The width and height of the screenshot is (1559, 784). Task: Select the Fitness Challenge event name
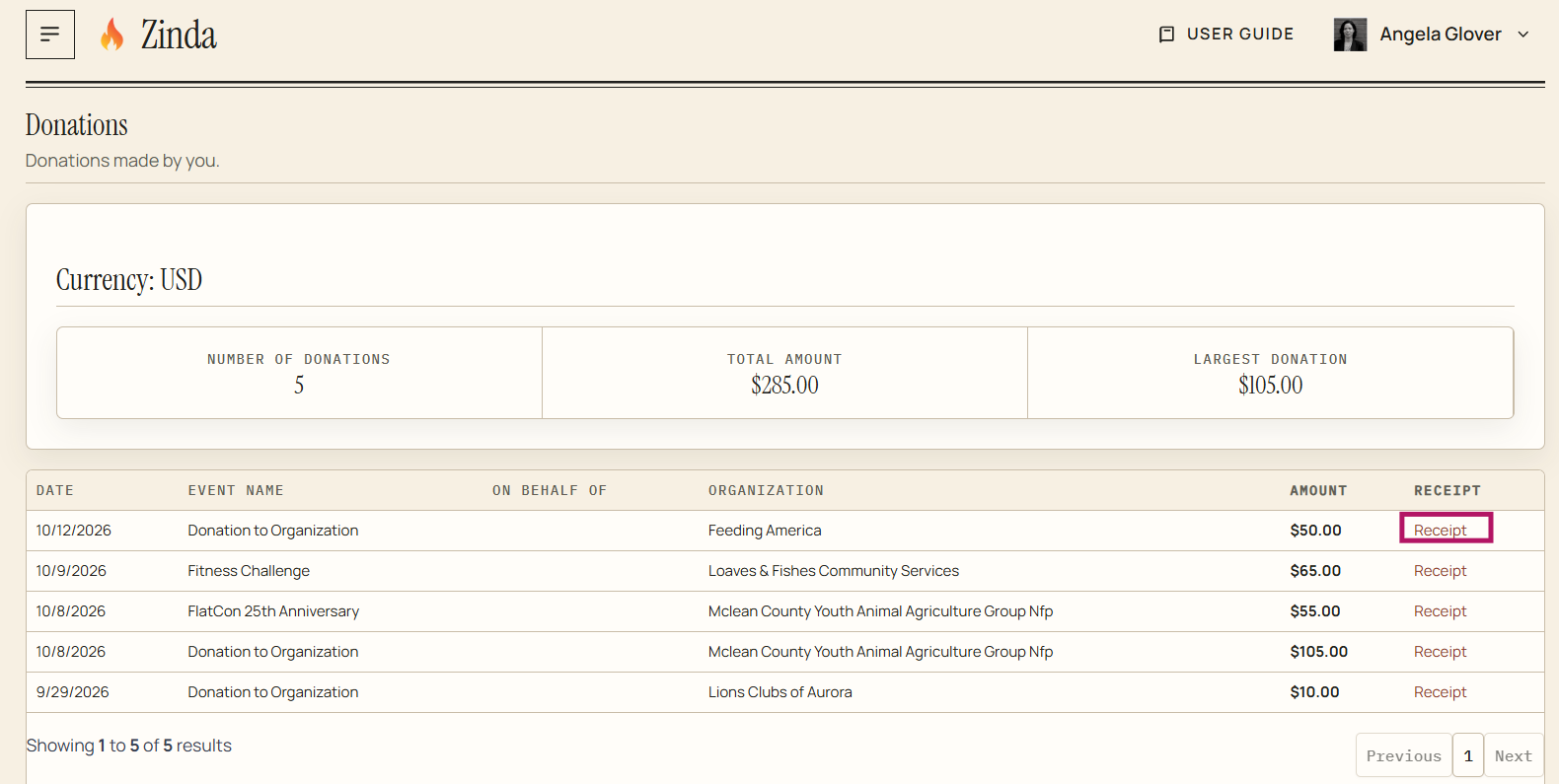(x=249, y=571)
